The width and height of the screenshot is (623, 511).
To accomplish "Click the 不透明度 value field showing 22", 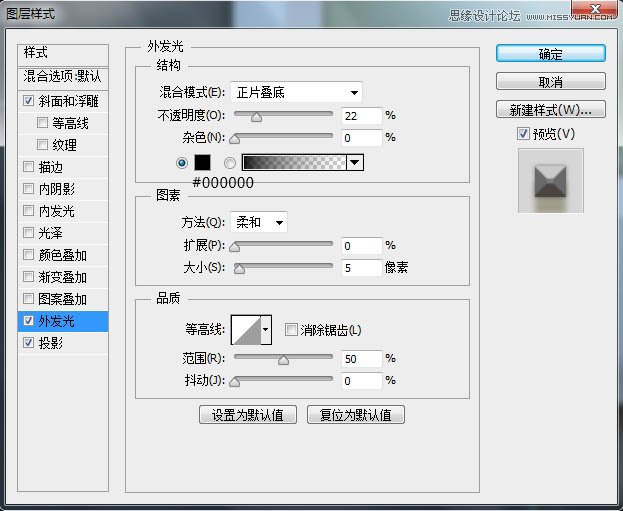I will point(362,116).
